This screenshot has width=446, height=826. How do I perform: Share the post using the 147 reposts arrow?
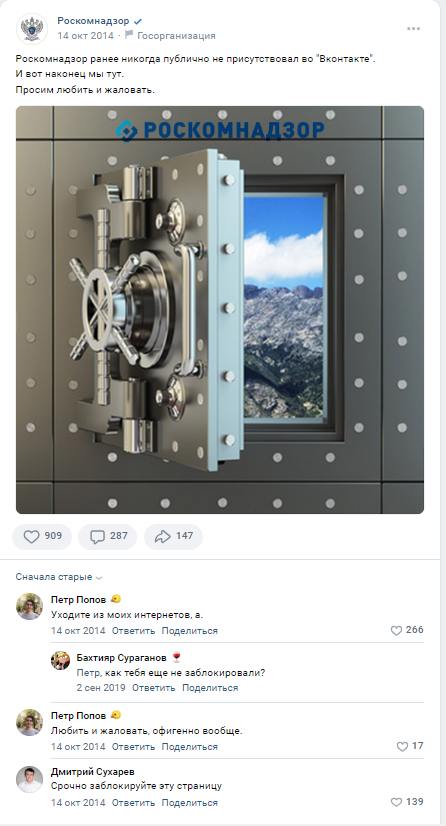click(173, 536)
